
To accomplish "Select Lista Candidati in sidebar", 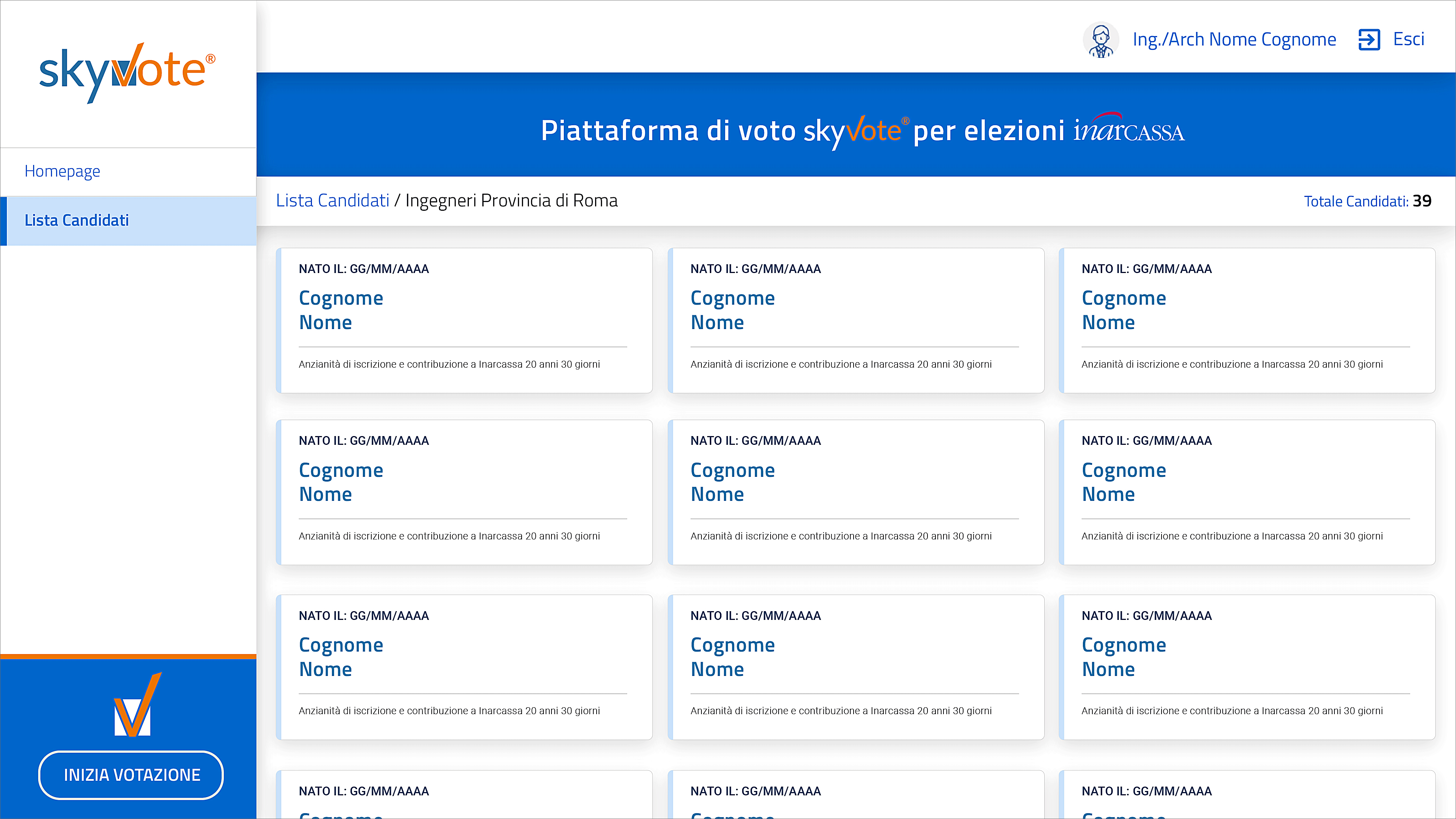I will 77,221.
